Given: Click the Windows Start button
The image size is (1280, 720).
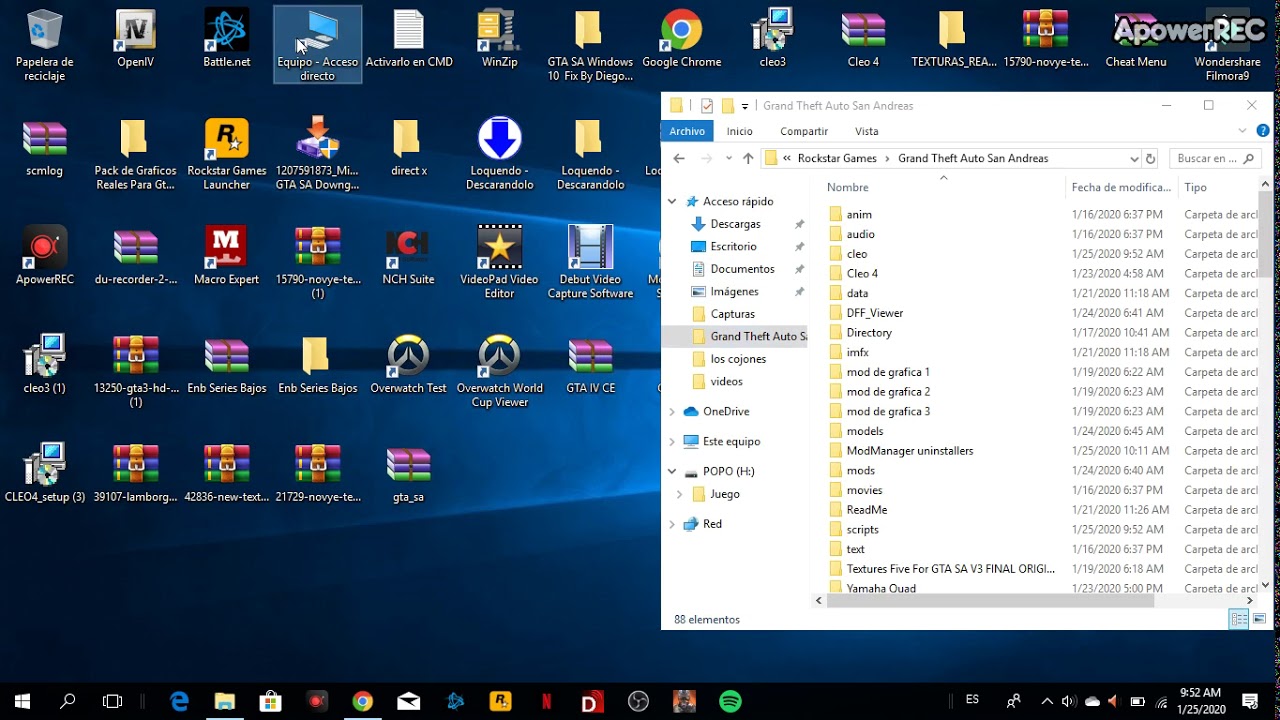Looking at the screenshot, I should pos(22,702).
